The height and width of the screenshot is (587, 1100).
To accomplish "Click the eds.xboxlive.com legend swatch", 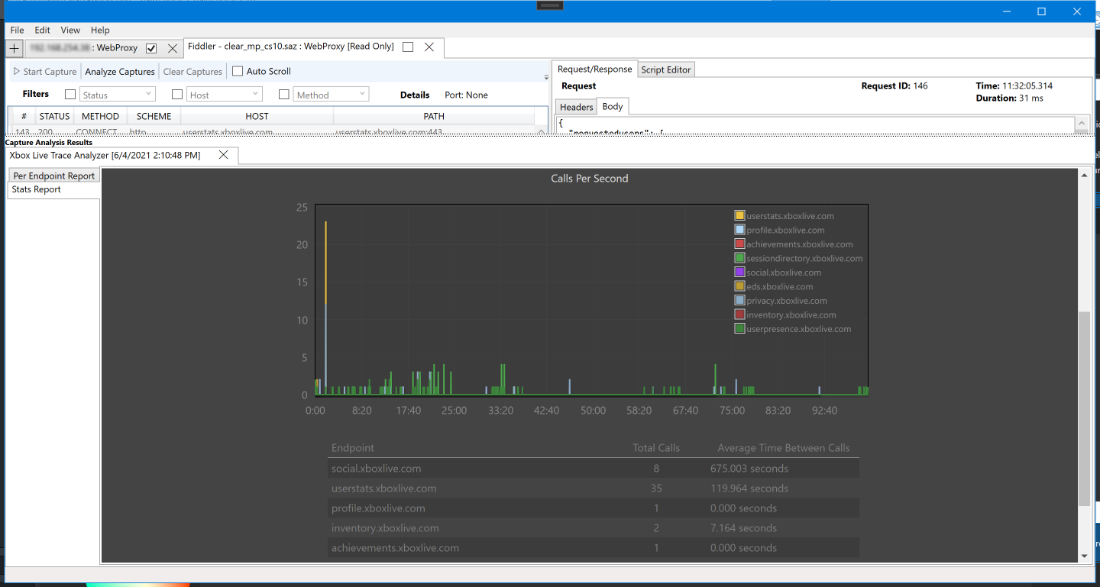I will click(x=739, y=286).
